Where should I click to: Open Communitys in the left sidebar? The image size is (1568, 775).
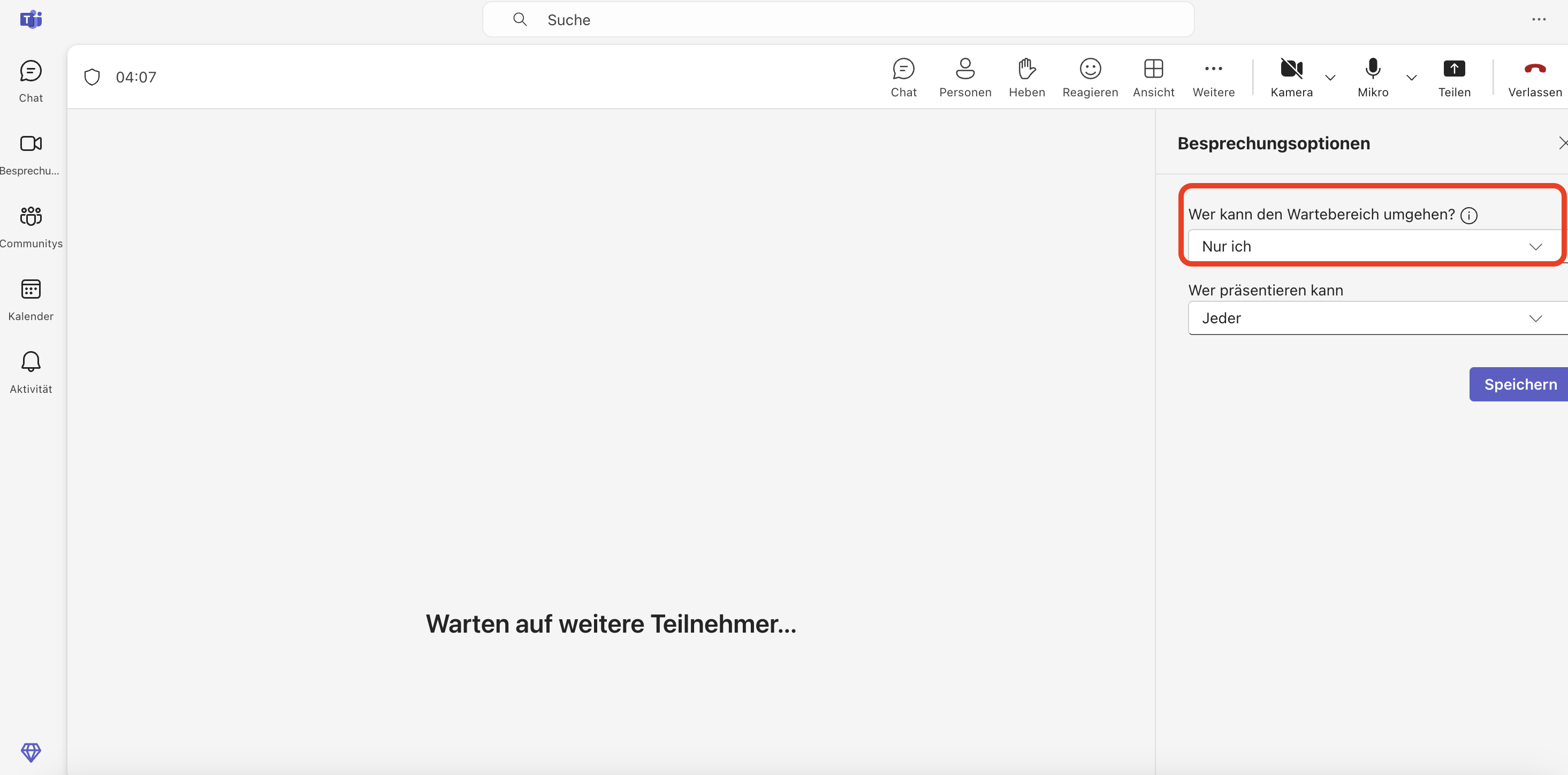tap(31, 226)
